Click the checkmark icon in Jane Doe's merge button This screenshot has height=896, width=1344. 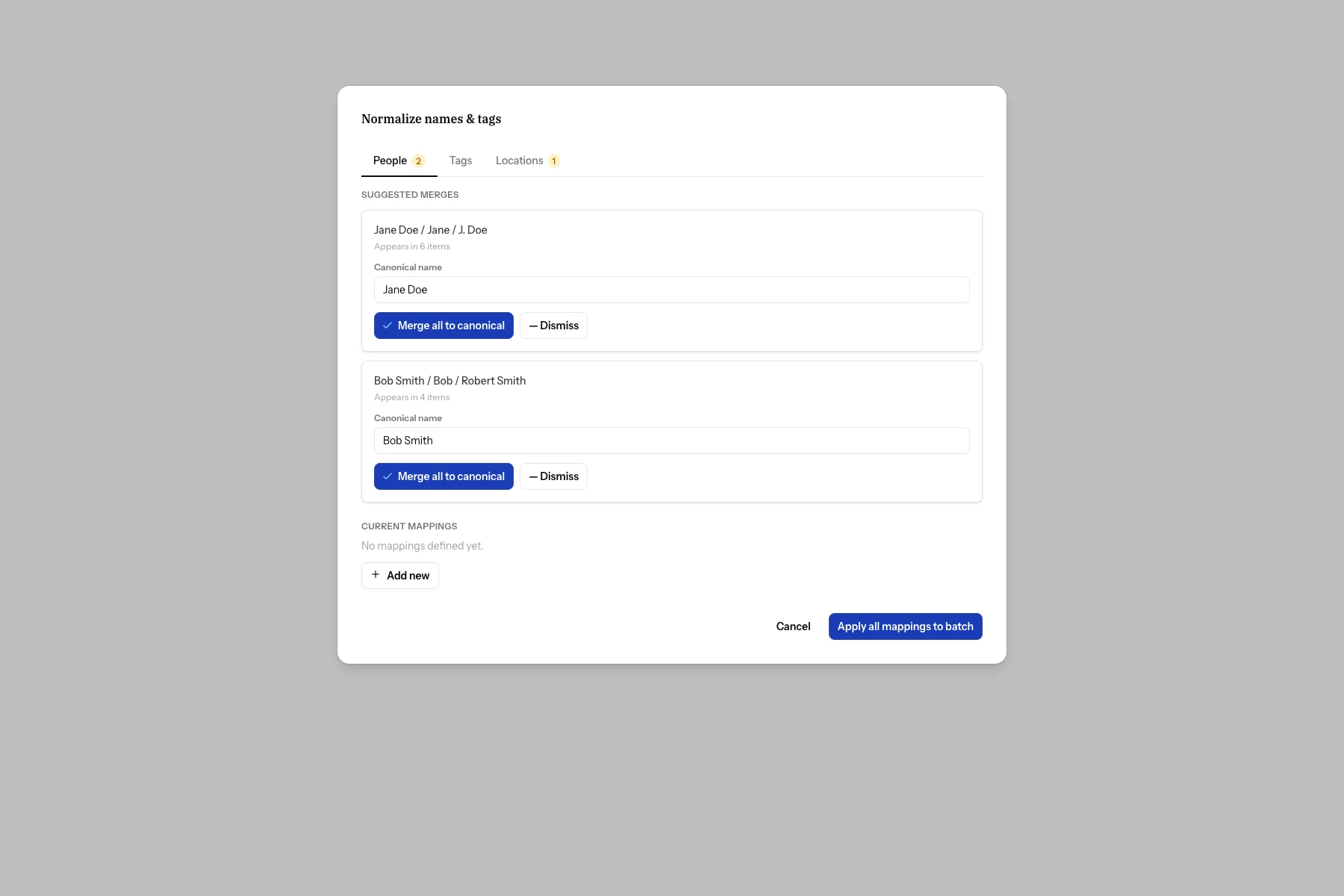pos(388,326)
